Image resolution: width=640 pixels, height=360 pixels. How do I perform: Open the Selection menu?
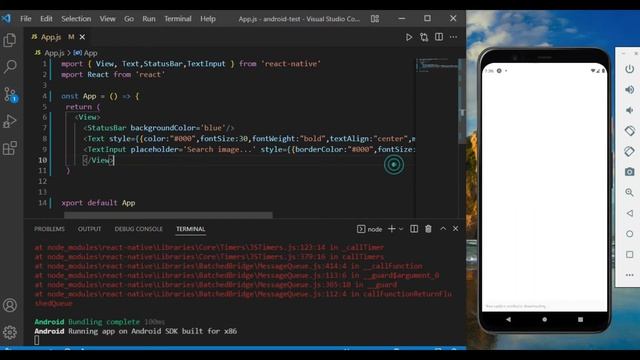coord(76,19)
